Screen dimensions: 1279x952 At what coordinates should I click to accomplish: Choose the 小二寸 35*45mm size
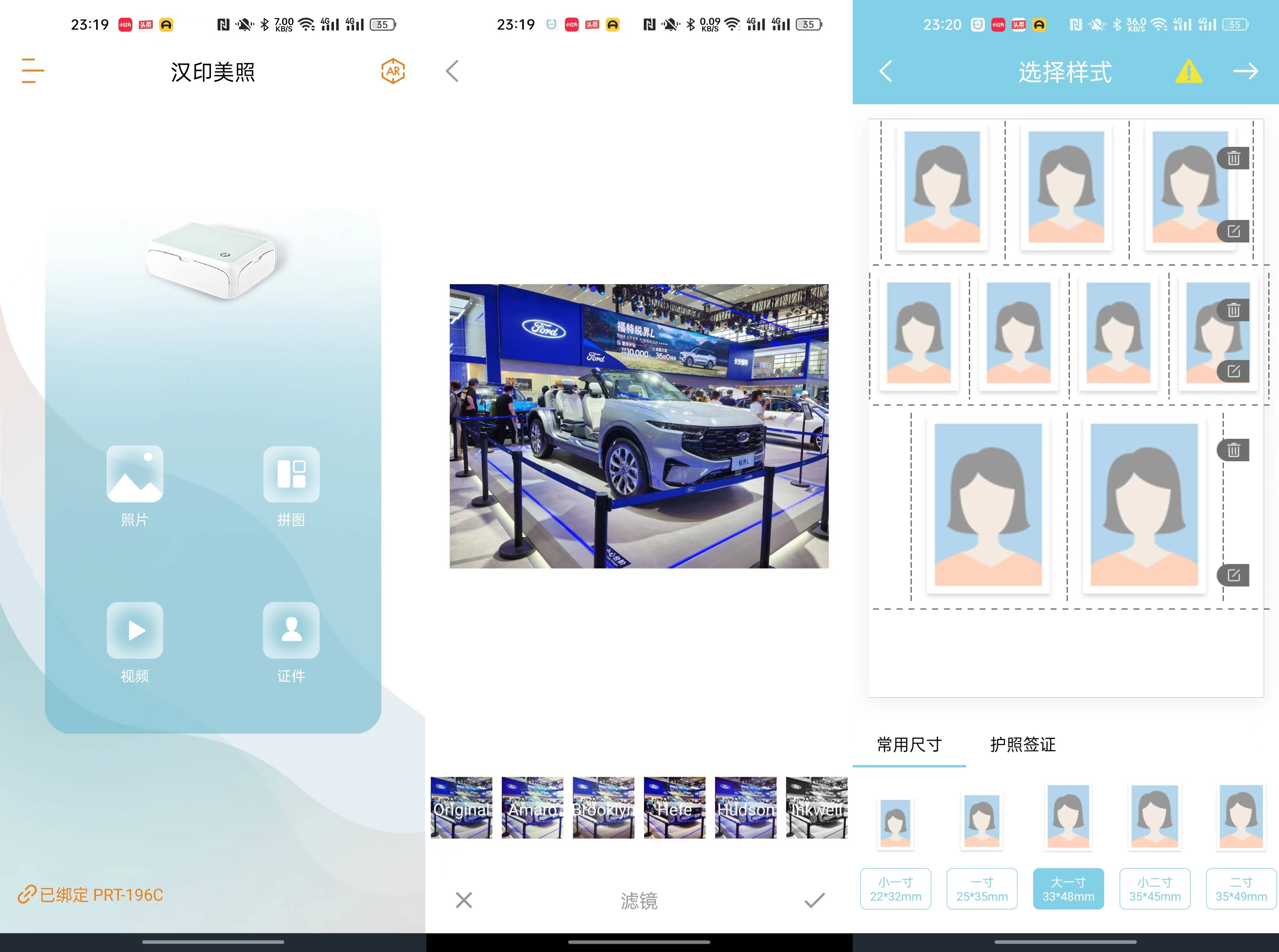click(x=1154, y=889)
